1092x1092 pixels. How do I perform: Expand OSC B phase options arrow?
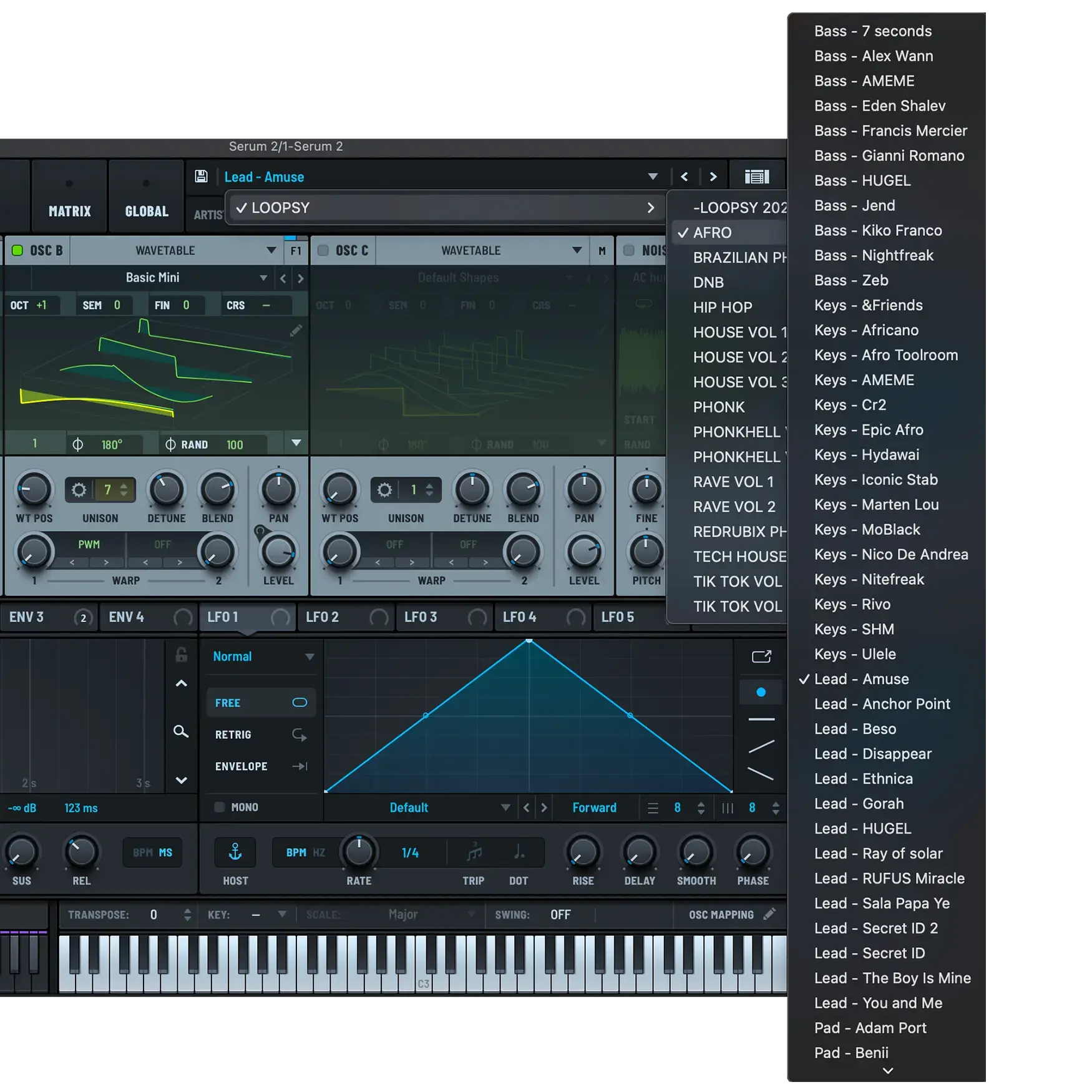(x=296, y=443)
